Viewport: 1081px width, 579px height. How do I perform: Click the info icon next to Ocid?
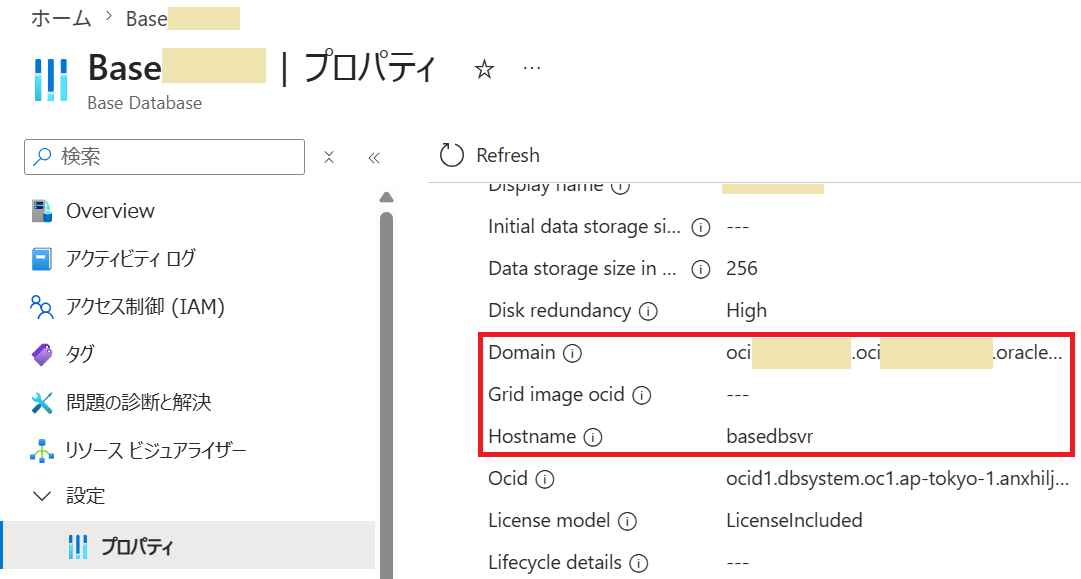pos(545,480)
